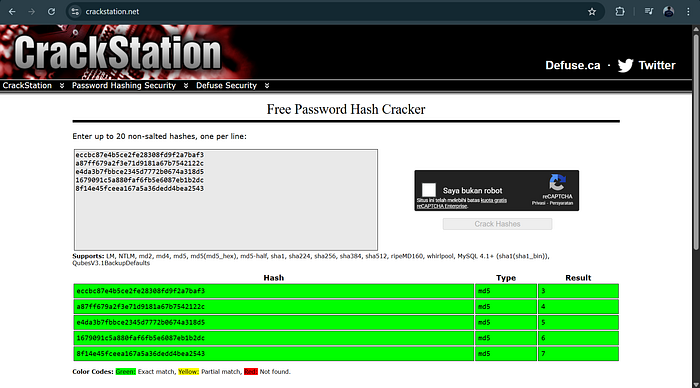Click inside the hash input textarea
Viewport: 700px width, 388px height.
click(226, 200)
